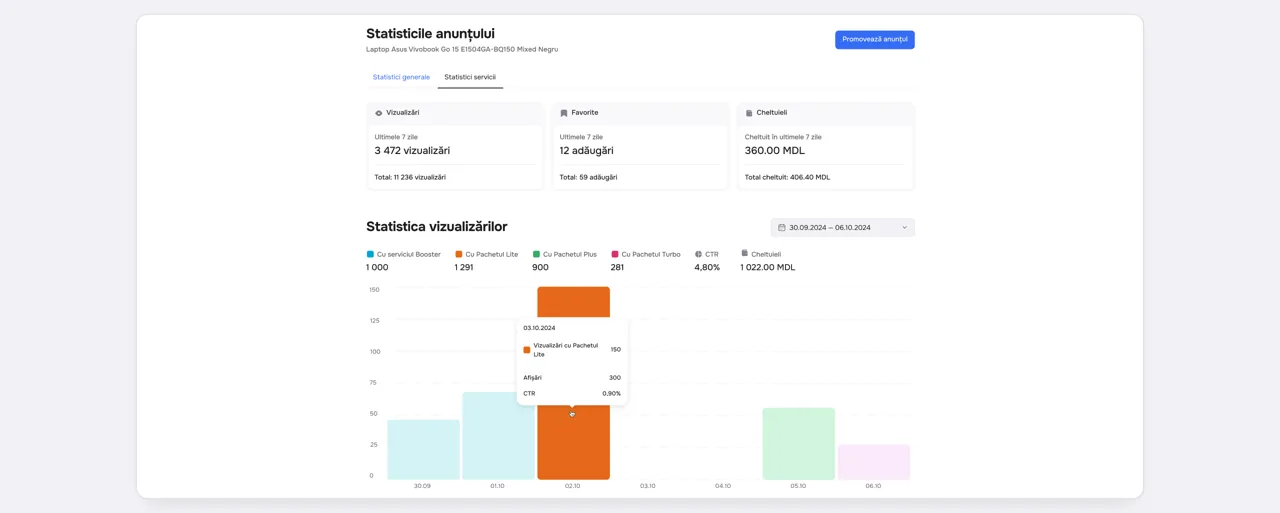Viewport: 1280px width, 513px height.
Task: Click the orange swatch inside the chart tooltip
Action: coord(527,350)
